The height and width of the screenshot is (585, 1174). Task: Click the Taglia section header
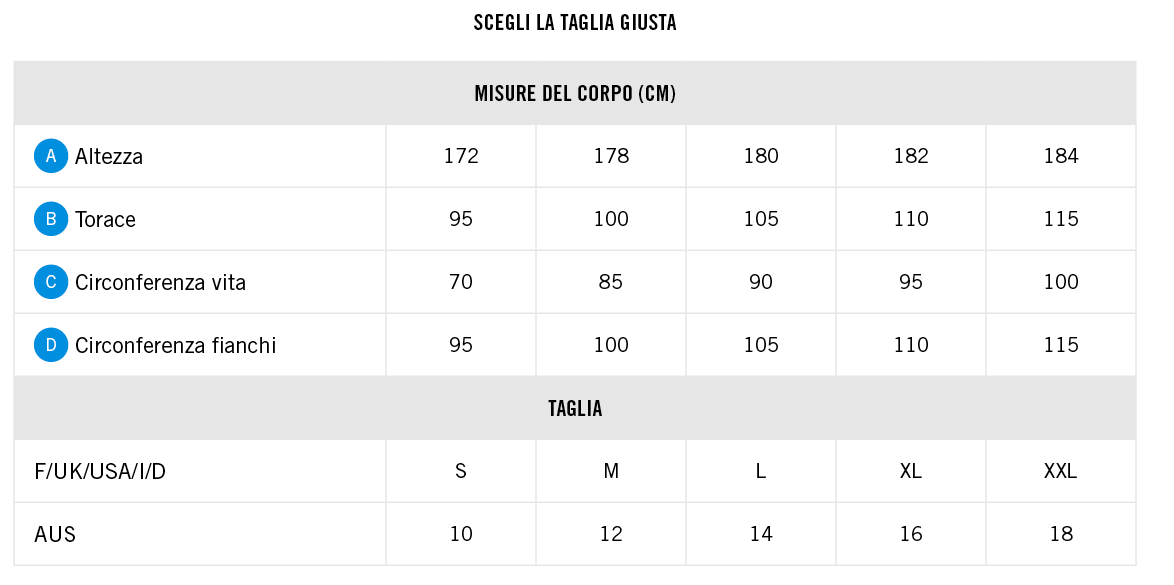tap(575, 408)
